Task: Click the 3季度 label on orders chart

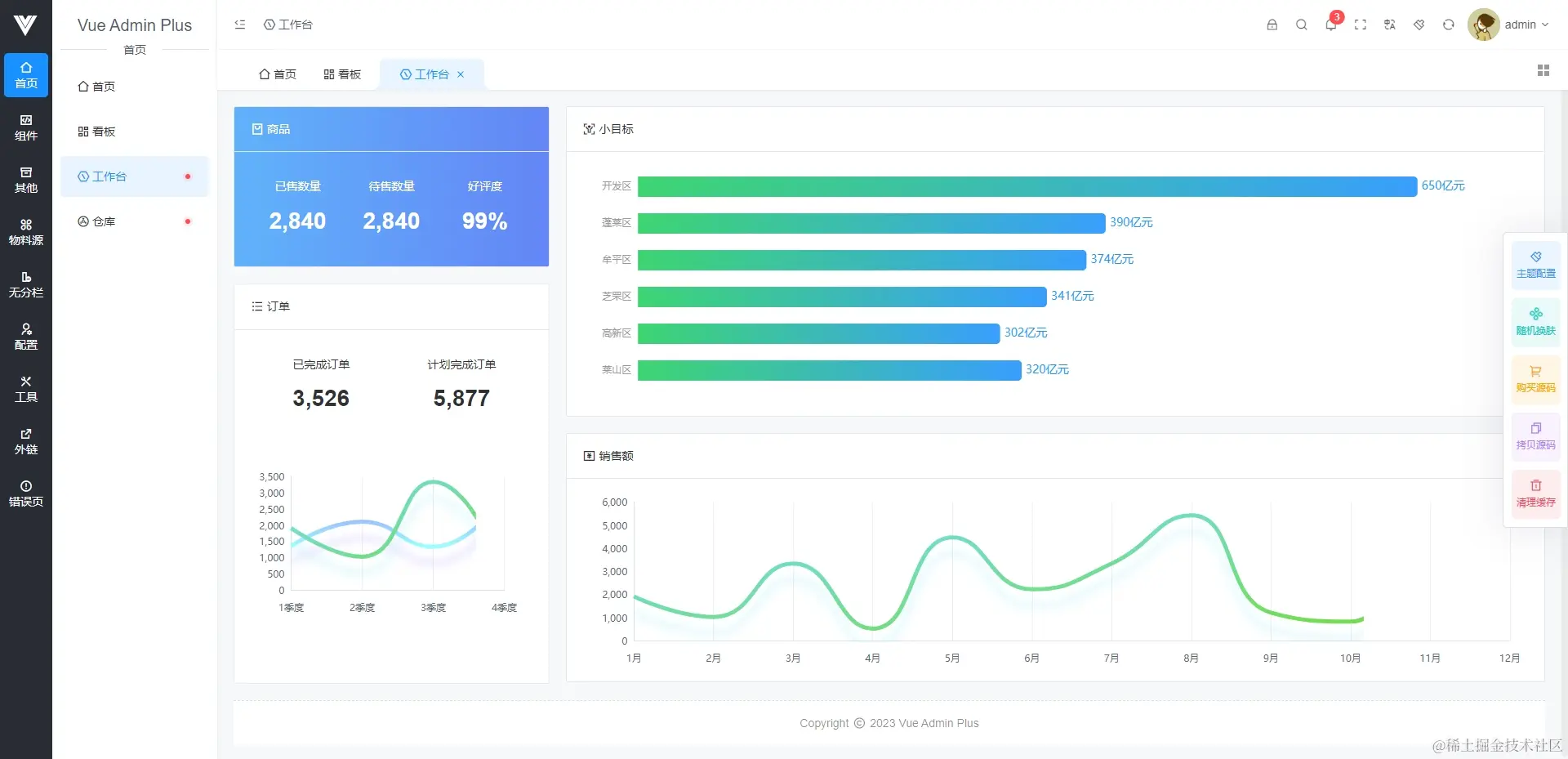Action: pos(434,608)
